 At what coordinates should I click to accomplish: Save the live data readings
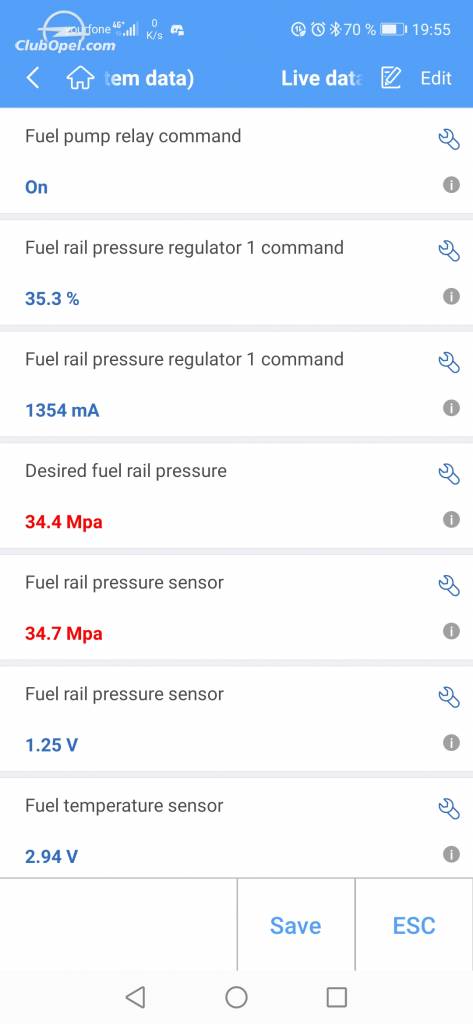pos(296,925)
